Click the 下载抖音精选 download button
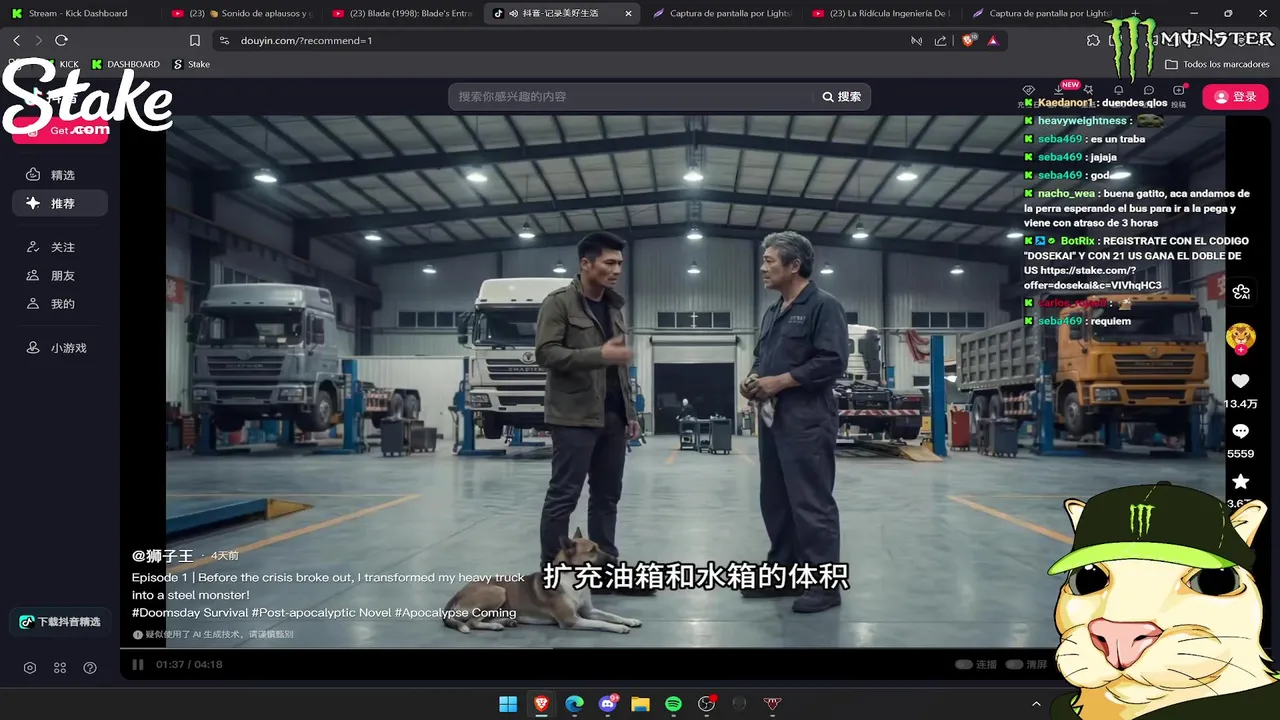1280x720 pixels. coord(60,622)
